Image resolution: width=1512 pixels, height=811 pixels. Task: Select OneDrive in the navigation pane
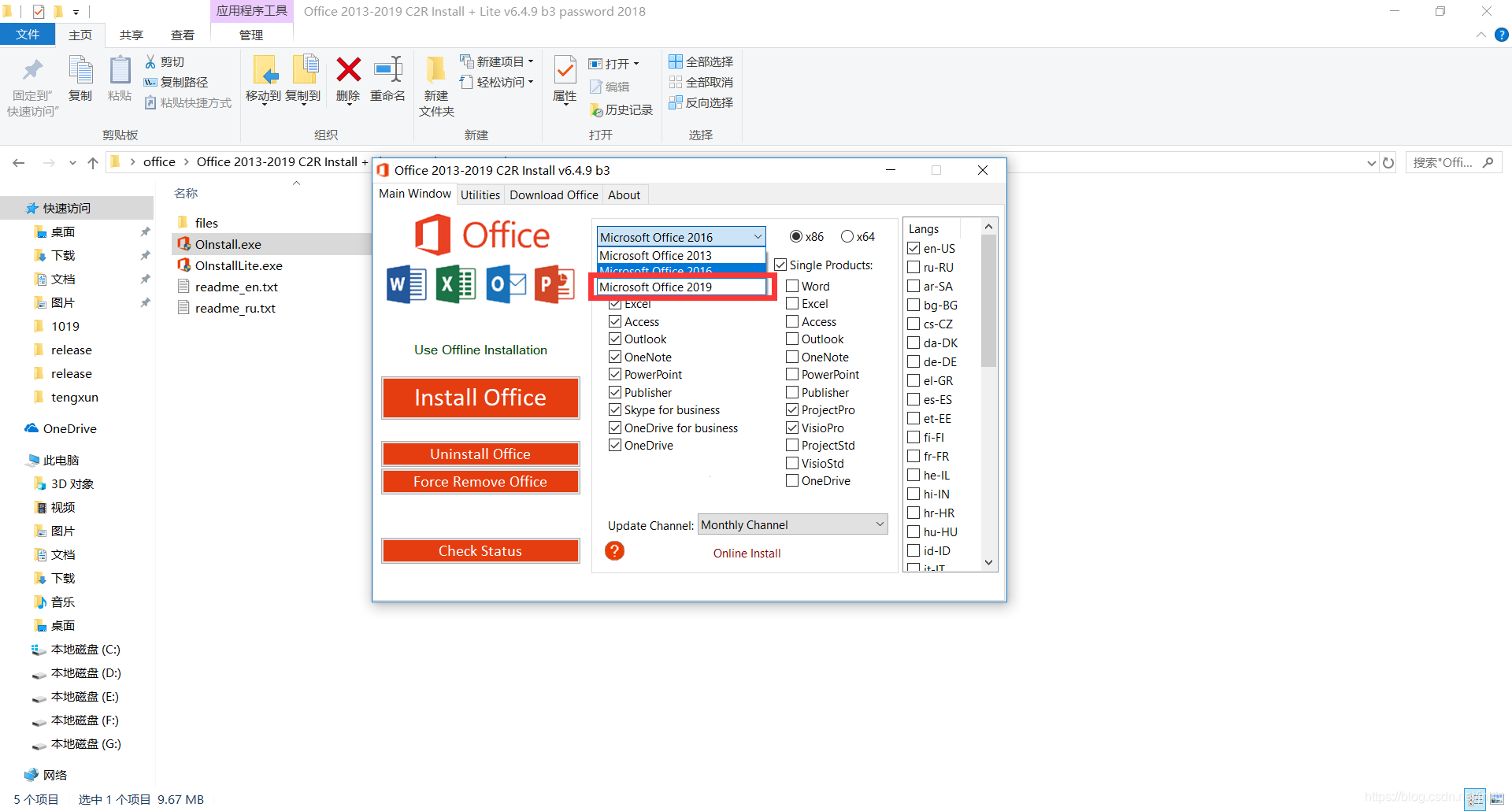pyautogui.click(x=69, y=428)
